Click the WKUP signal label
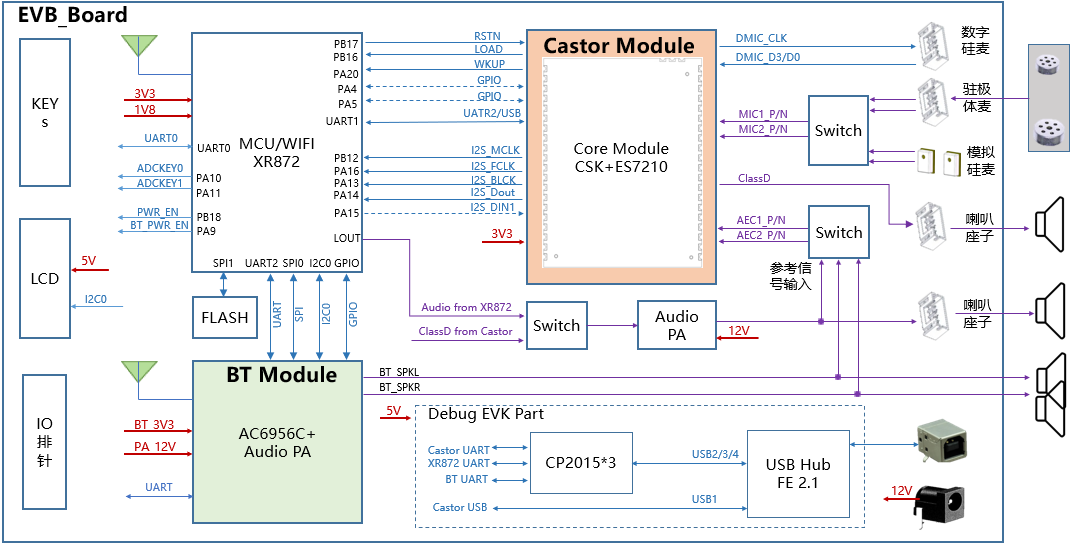 490,64
